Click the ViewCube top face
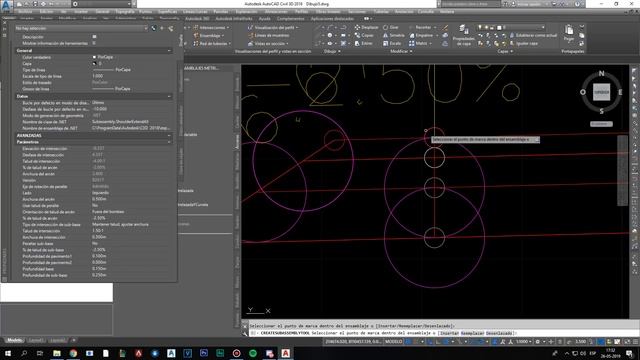Image resolution: width=640 pixels, height=360 pixels. tap(601, 92)
